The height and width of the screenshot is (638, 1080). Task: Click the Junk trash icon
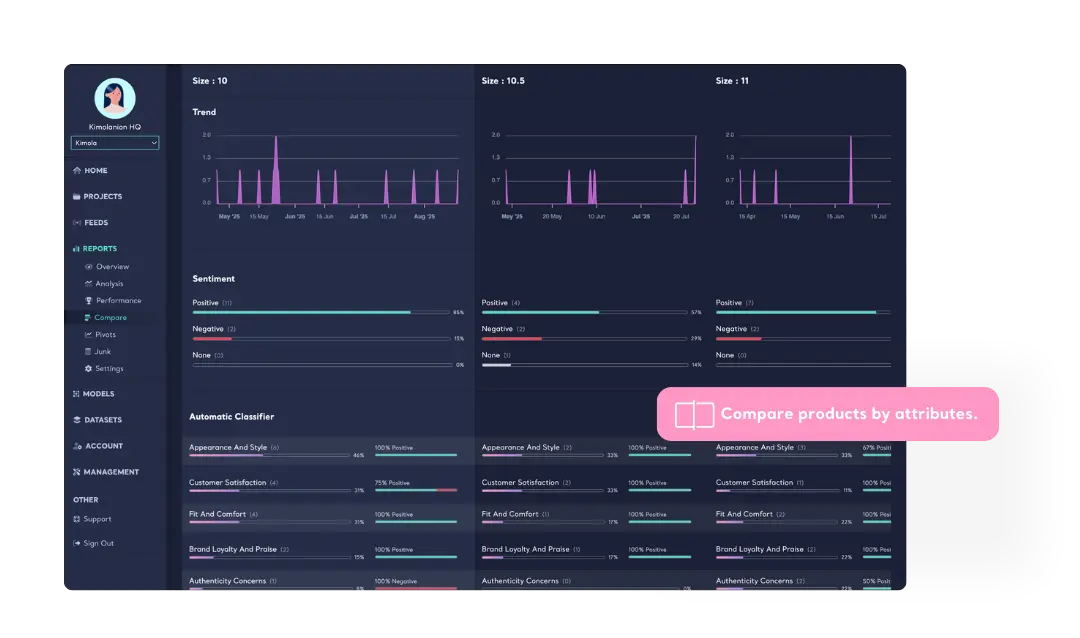tap(89, 352)
